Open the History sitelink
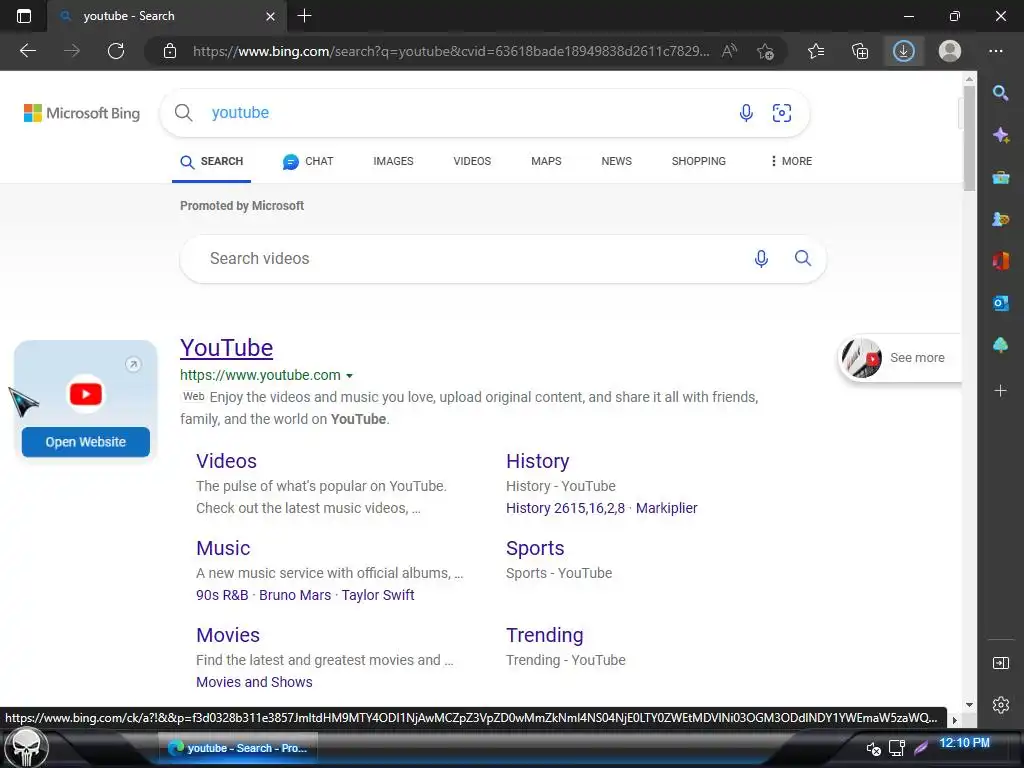This screenshot has width=1024, height=768. (x=537, y=461)
